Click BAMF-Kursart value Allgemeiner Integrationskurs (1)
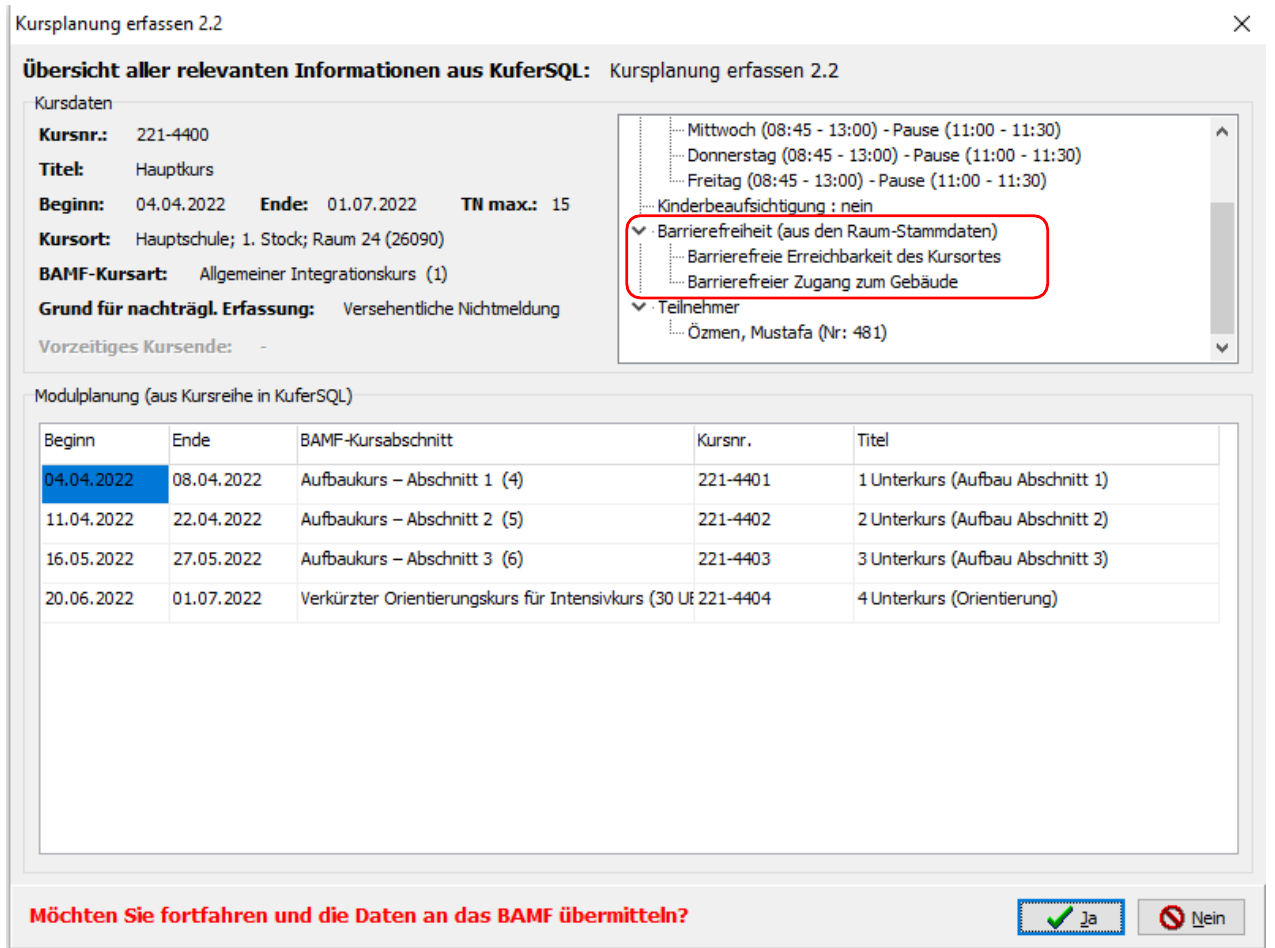The image size is (1275, 948). pyautogui.click(x=323, y=274)
